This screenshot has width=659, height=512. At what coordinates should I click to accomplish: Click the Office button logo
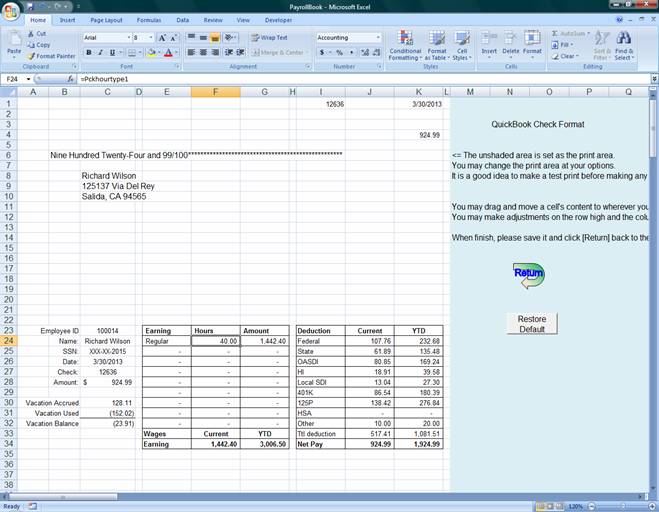coord(11,11)
